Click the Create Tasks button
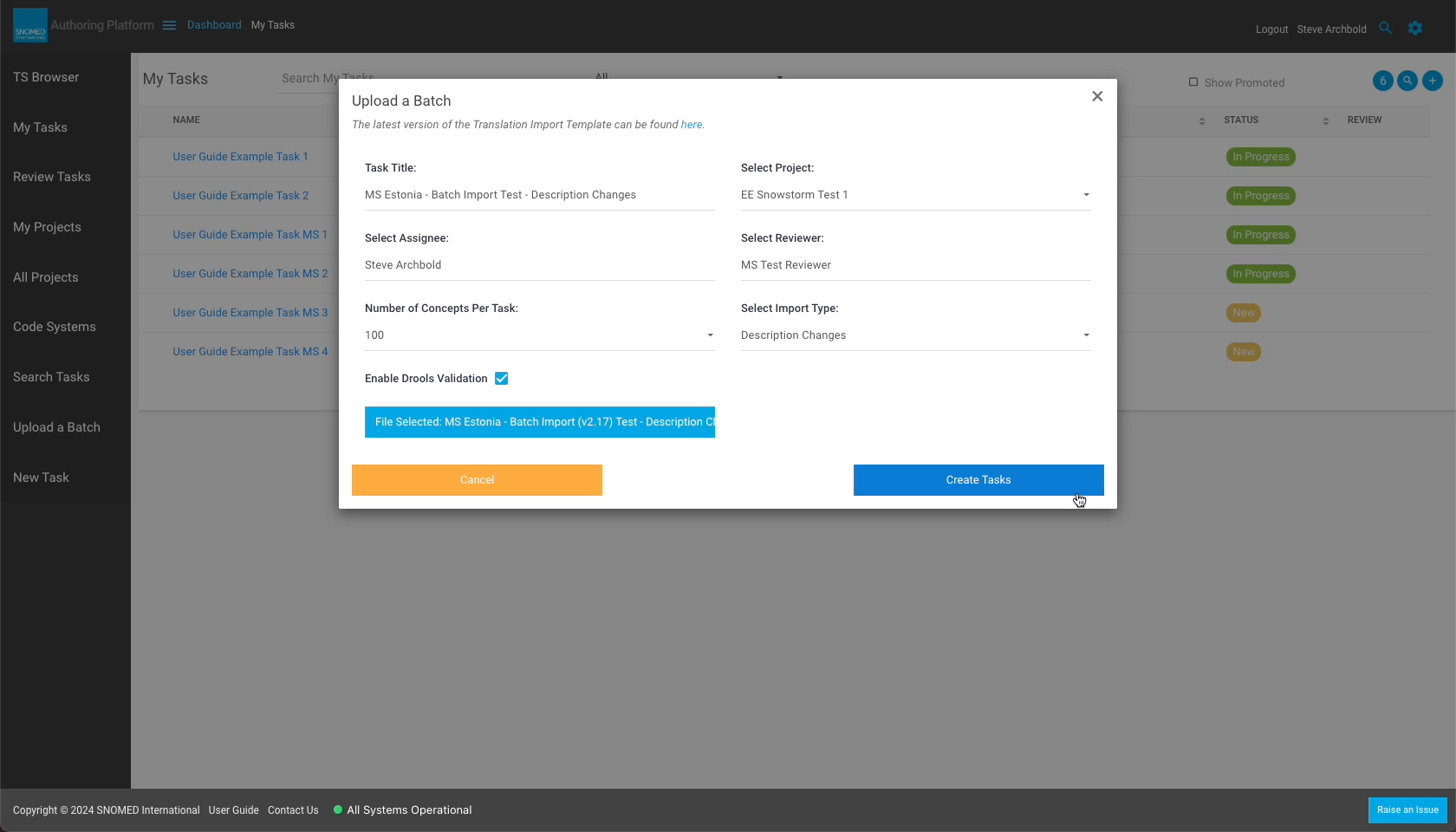This screenshot has width=1456, height=832. [978, 480]
